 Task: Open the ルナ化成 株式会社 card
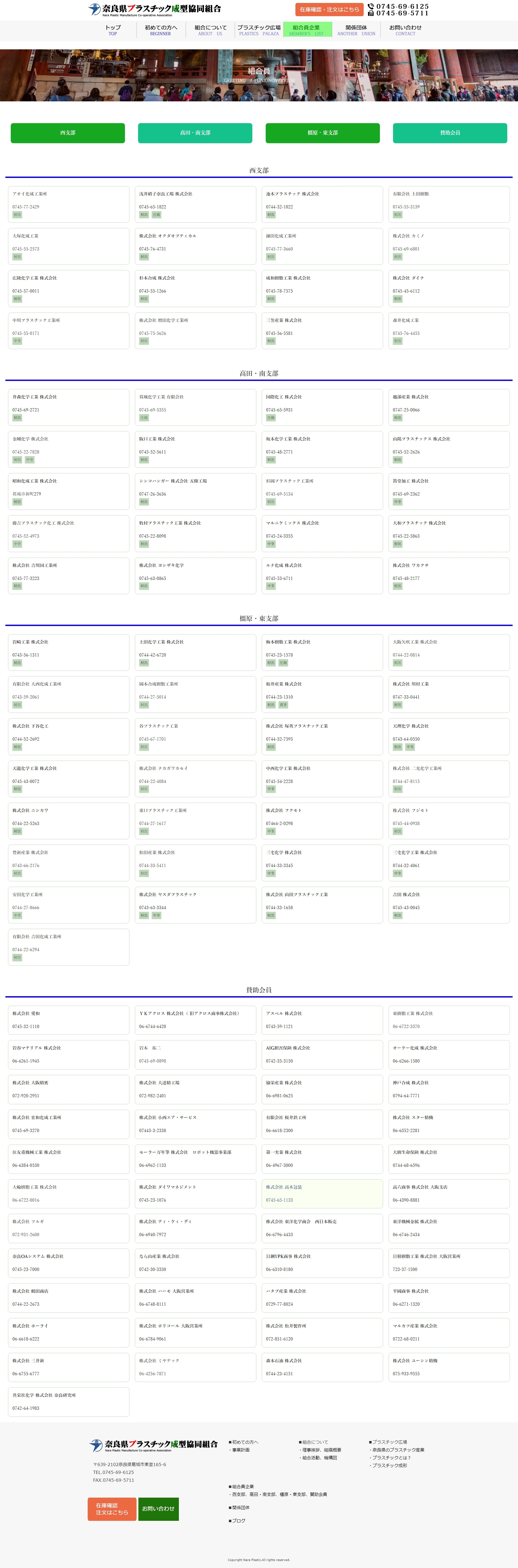[322, 576]
